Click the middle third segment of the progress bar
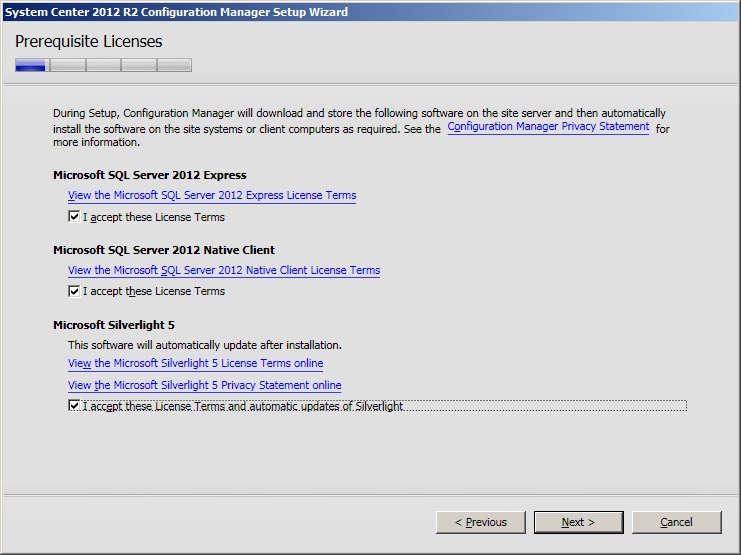This screenshot has width=741, height=555. [x=103, y=66]
